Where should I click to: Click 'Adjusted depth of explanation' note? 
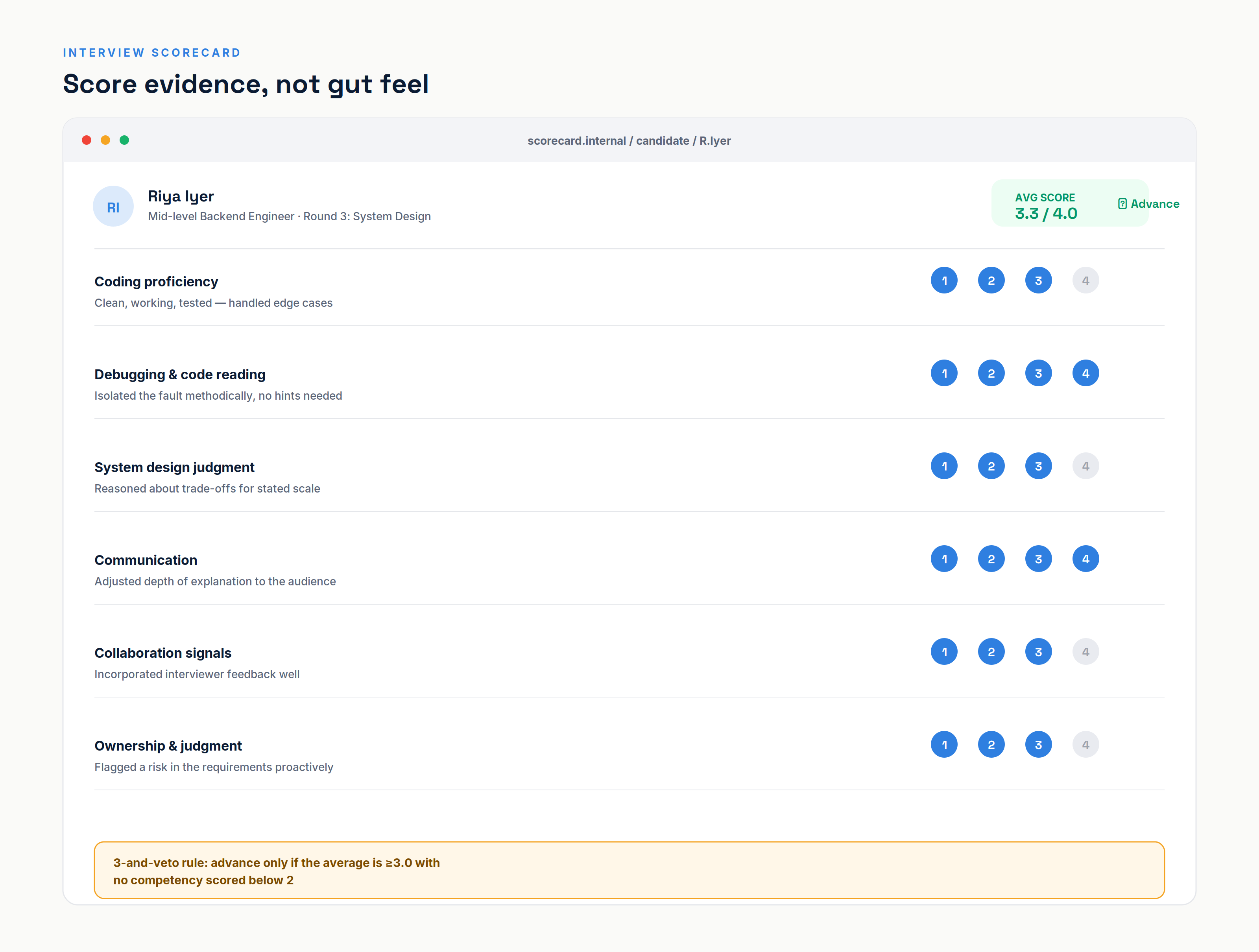(215, 581)
